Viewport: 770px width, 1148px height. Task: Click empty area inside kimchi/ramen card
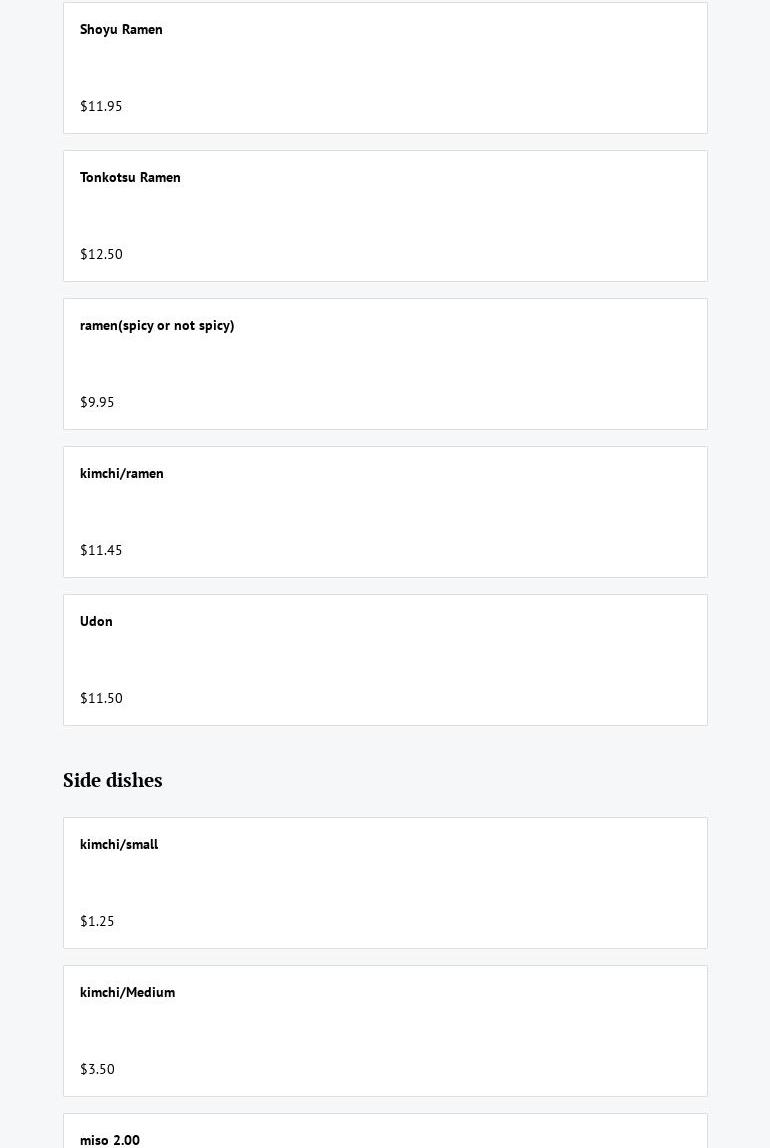pos(450,512)
